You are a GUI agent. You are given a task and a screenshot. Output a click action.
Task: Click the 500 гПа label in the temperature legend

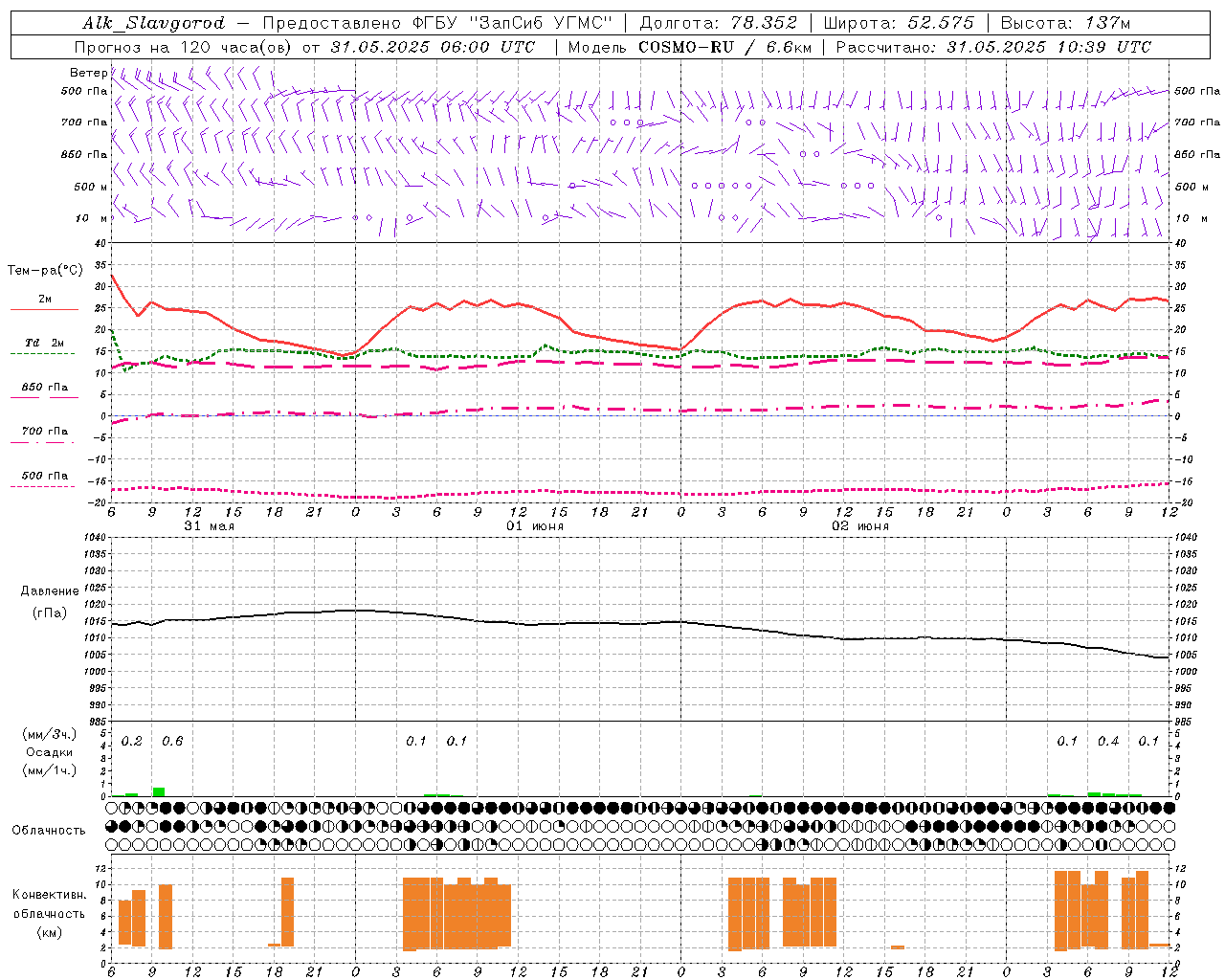(45, 476)
